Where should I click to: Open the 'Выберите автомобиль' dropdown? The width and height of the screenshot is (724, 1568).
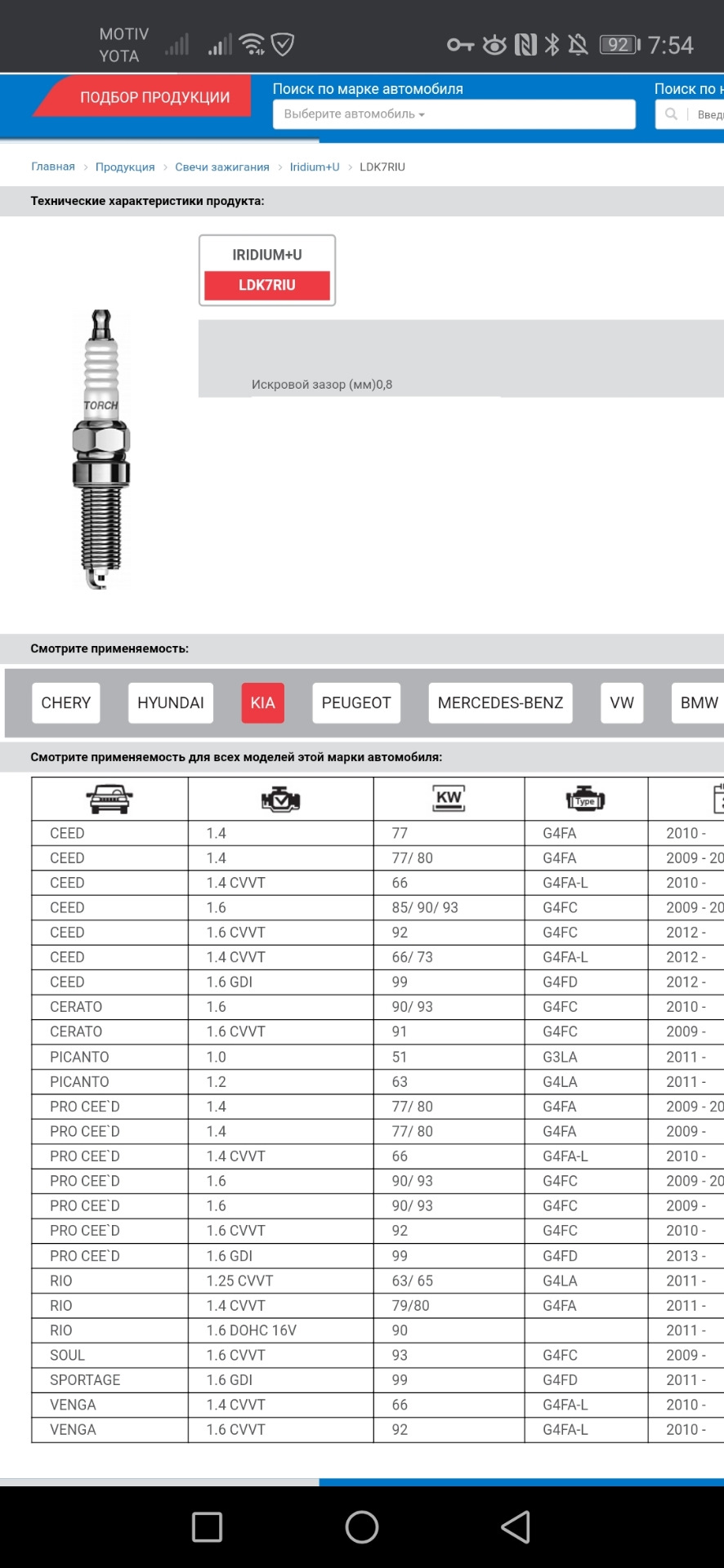pyautogui.click(x=454, y=114)
